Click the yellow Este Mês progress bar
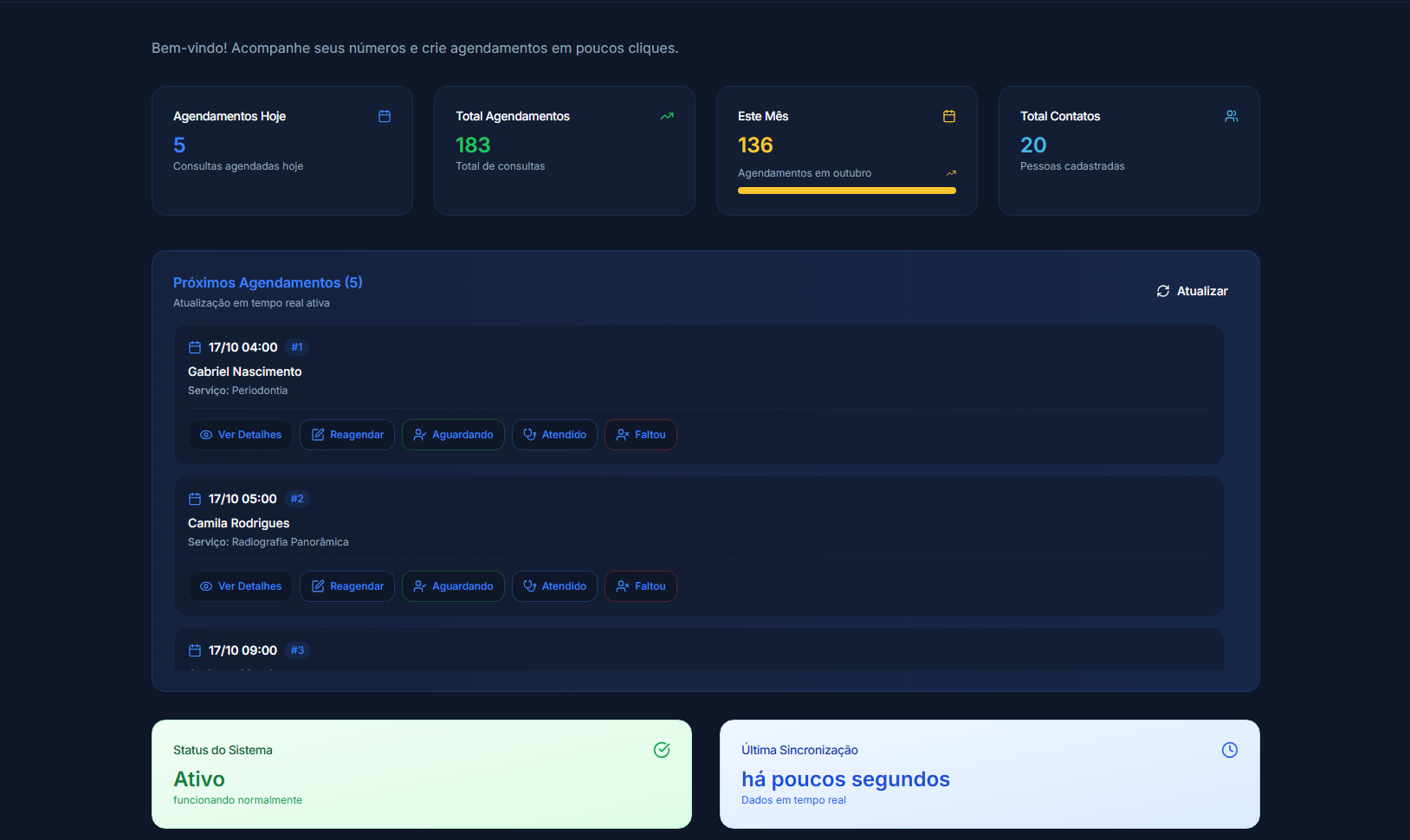The image size is (1410, 840). pos(846,191)
